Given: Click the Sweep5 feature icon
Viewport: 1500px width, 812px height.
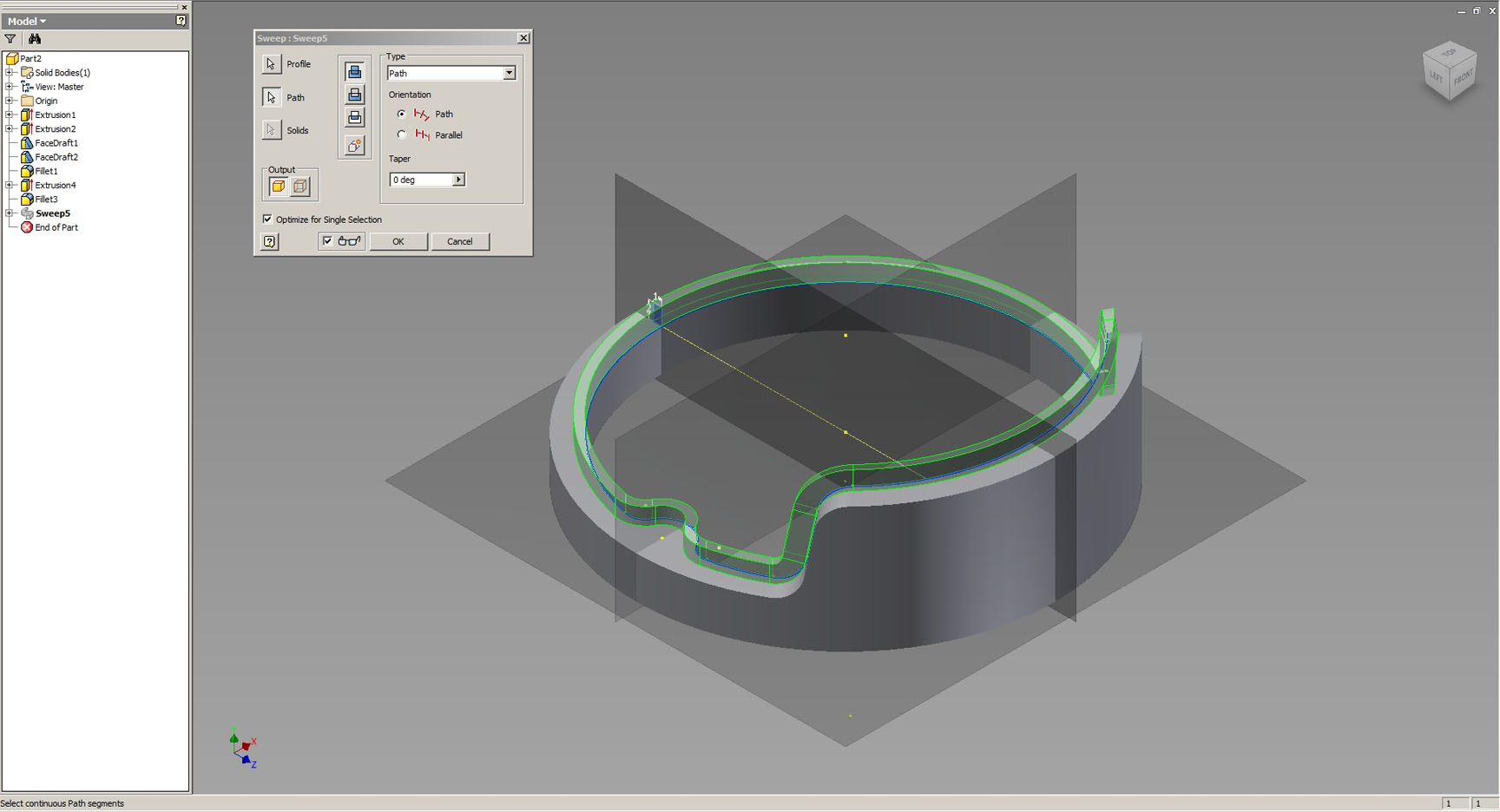Looking at the screenshot, I should tap(27, 213).
